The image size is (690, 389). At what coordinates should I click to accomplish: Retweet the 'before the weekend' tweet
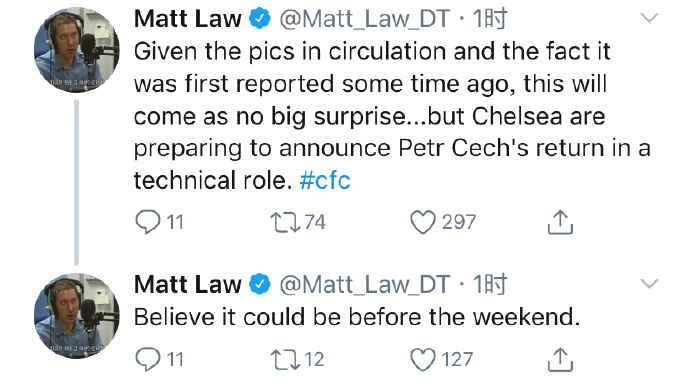[285, 359]
